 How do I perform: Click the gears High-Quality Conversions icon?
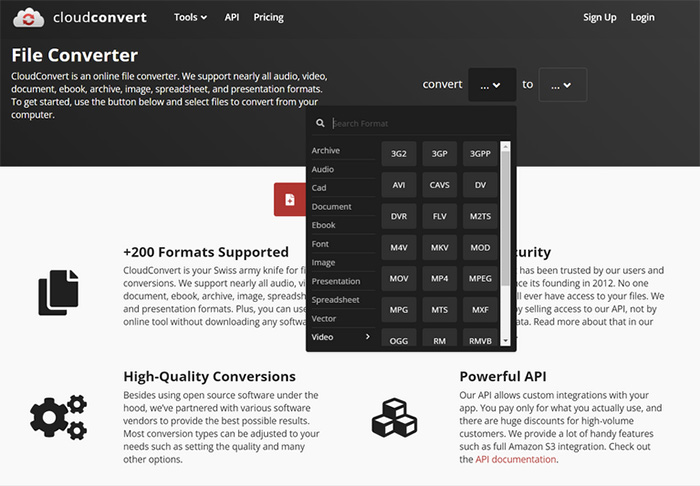point(58,417)
